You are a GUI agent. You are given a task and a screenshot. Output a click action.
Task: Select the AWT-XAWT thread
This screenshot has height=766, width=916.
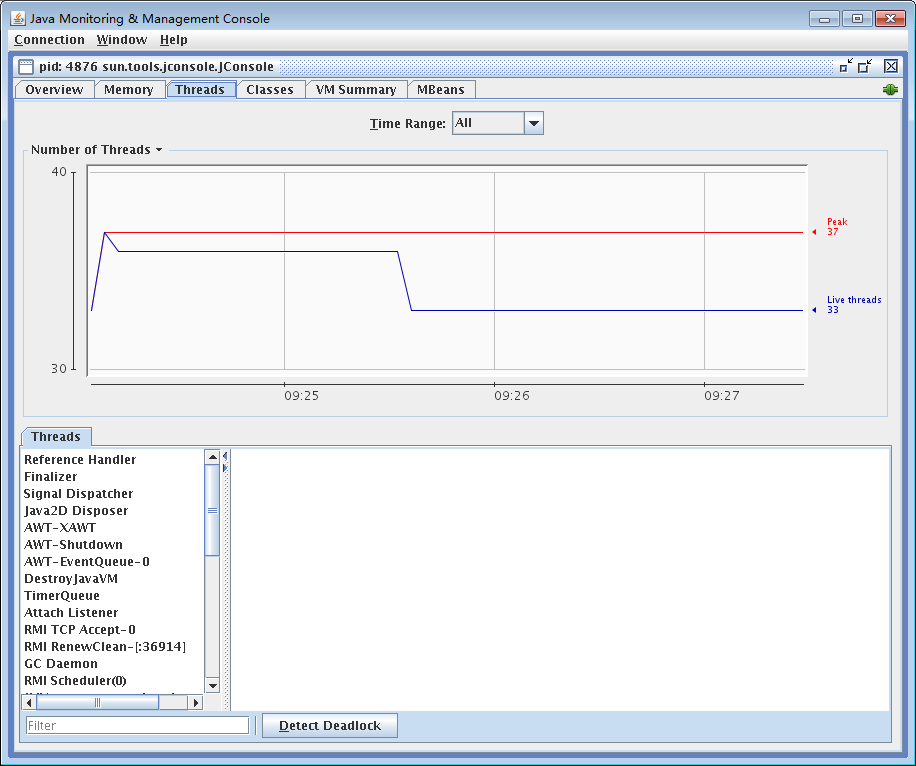(60, 528)
